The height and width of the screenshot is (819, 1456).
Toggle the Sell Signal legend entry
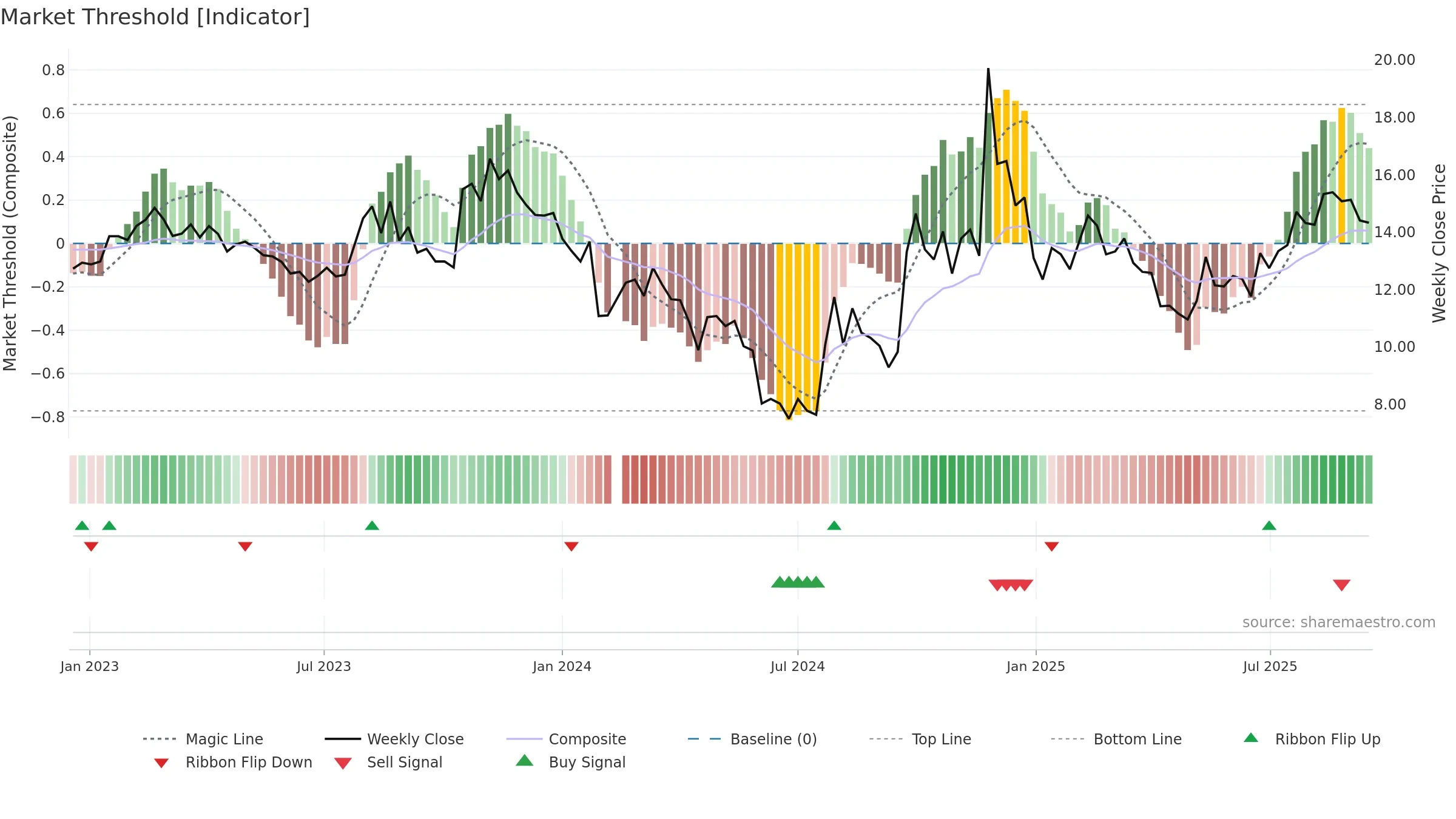(388, 762)
